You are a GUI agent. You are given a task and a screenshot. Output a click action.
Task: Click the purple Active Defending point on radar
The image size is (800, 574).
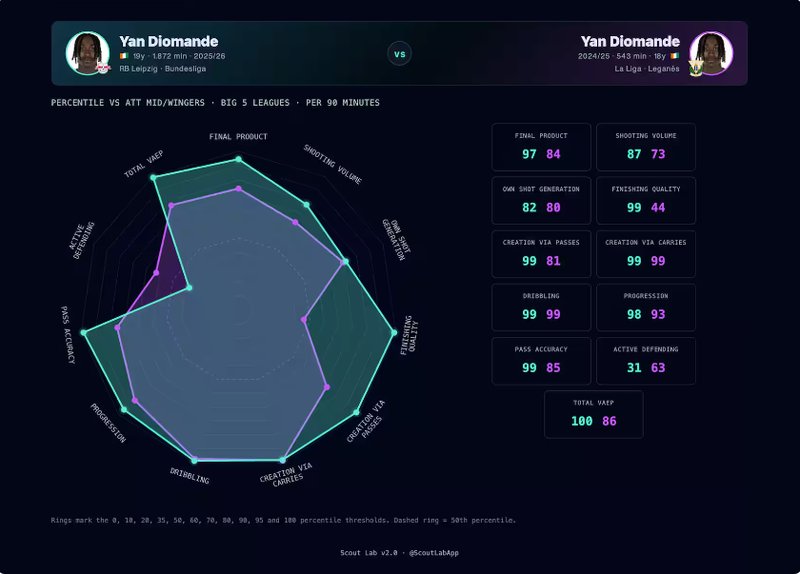point(156,273)
